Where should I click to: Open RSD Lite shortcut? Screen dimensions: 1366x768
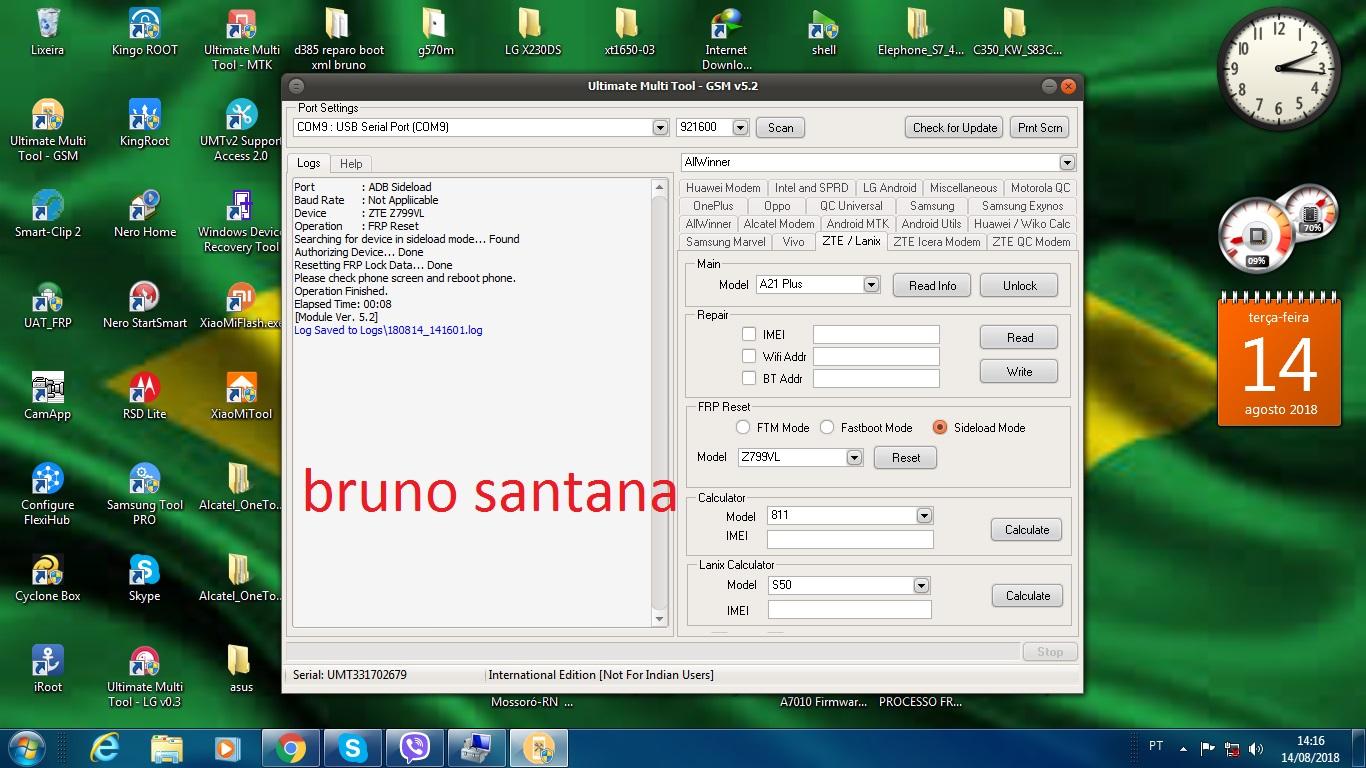(x=145, y=396)
